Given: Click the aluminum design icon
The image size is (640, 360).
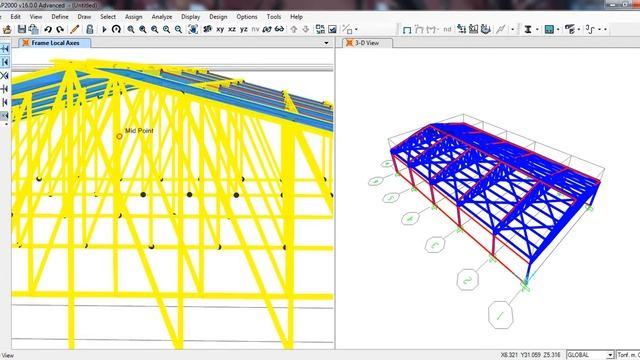Looking at the screenshot, I should 570,29.
